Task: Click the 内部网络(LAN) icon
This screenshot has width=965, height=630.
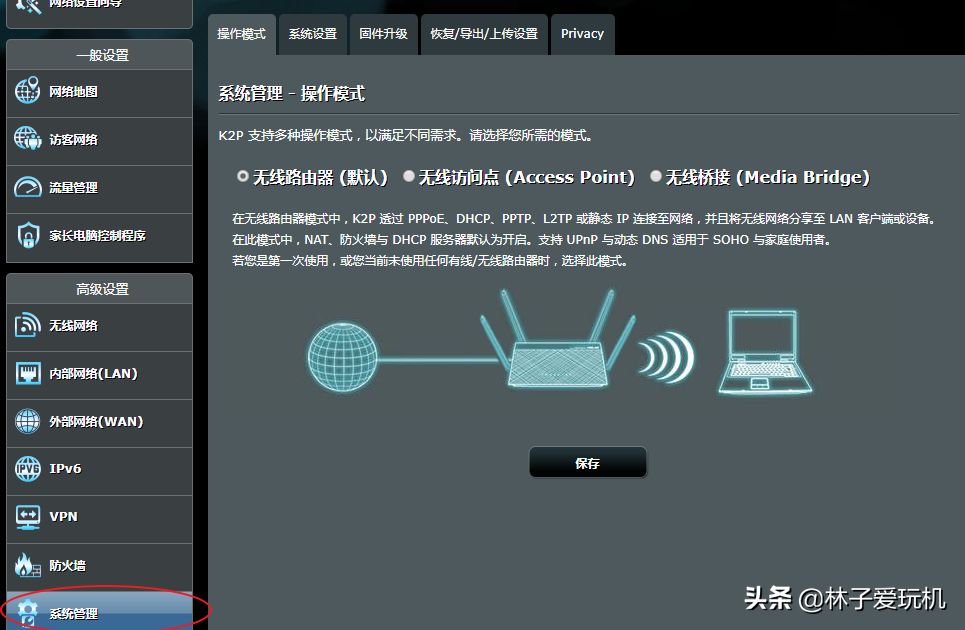Action: 28,373
